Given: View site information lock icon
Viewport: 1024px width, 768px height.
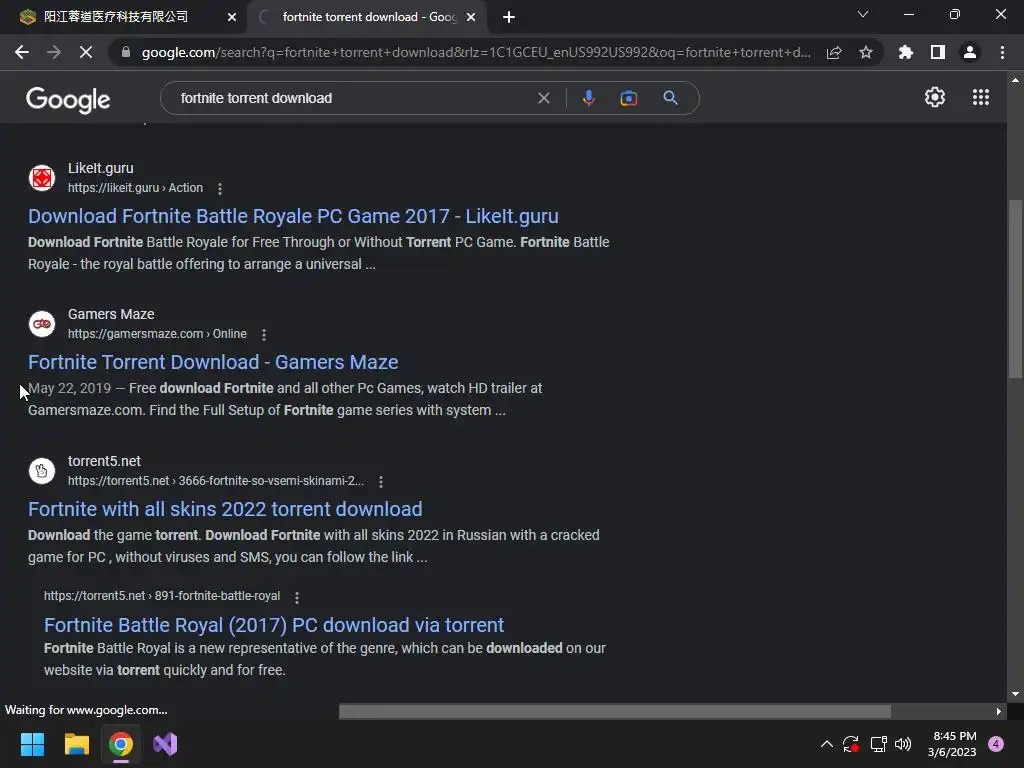Looking at the screenshot, I should point(126,52).
